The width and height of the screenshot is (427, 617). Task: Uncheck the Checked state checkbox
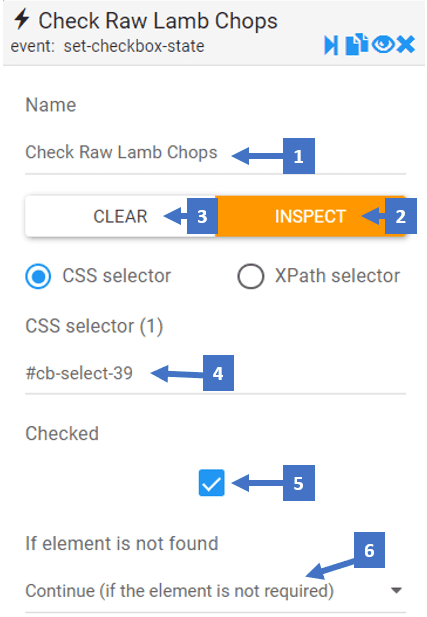(212, 482)
